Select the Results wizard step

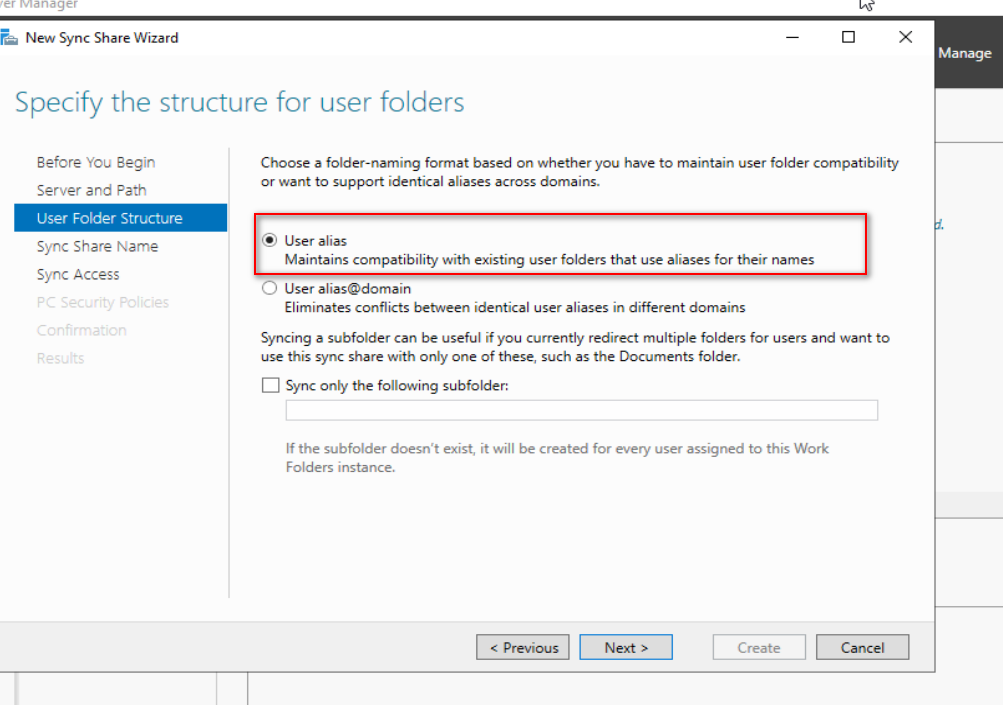pos(60,358)
